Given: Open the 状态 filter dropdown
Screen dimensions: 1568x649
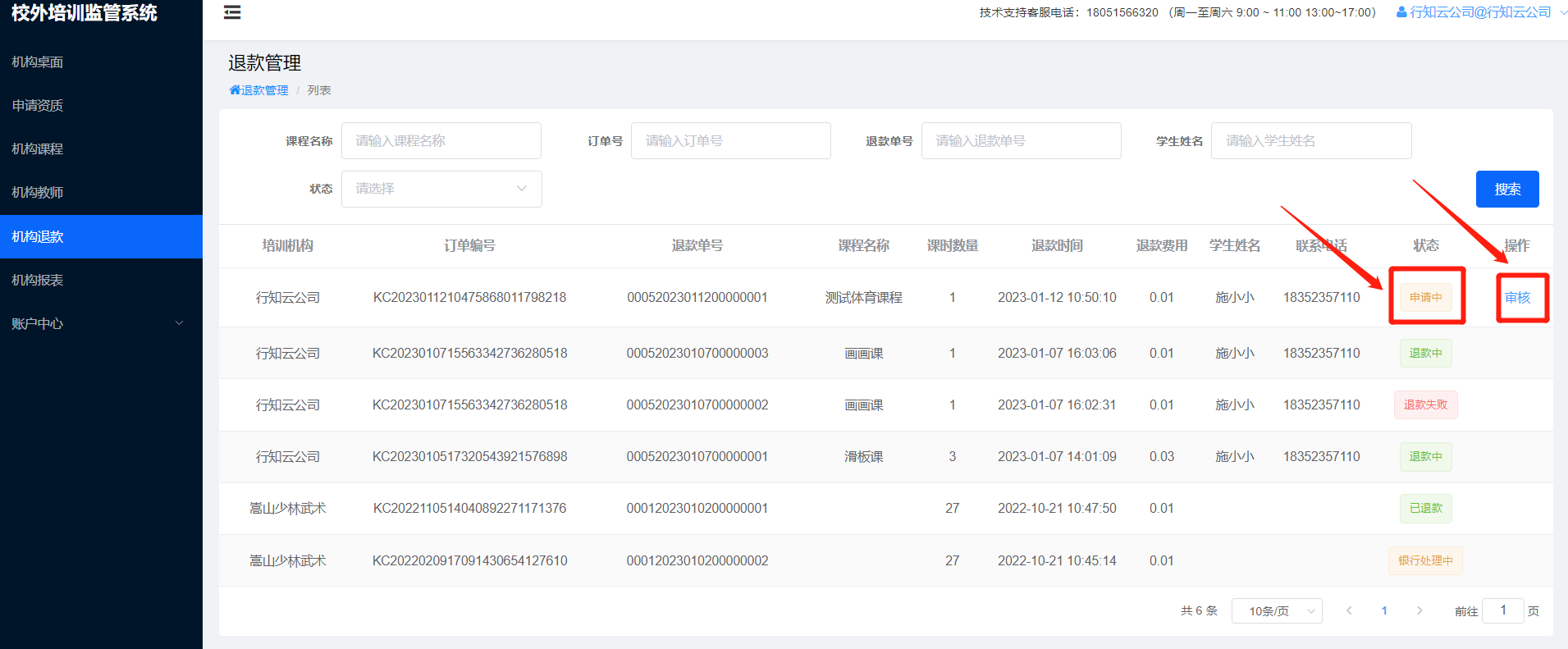Looking at the screenshot, I should click(x=441, y=189).
